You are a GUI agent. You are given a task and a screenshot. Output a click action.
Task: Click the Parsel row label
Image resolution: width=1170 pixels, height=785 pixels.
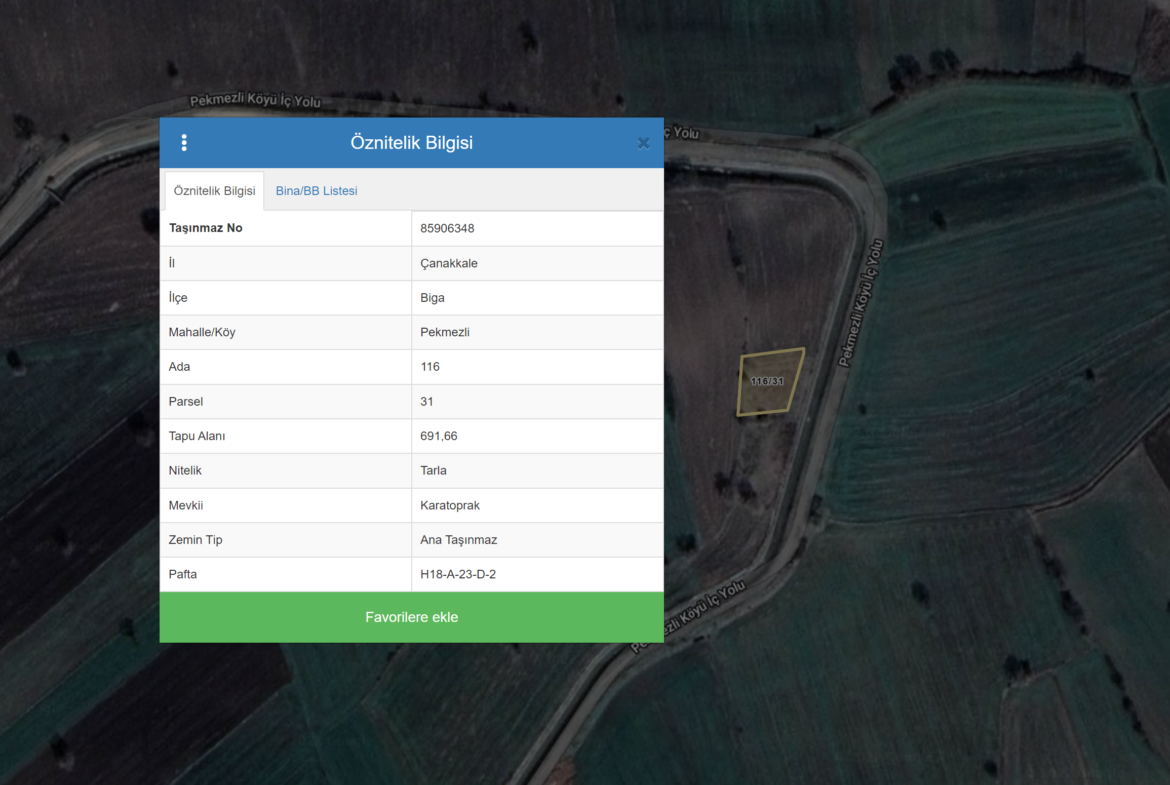[x=185, y=402]
